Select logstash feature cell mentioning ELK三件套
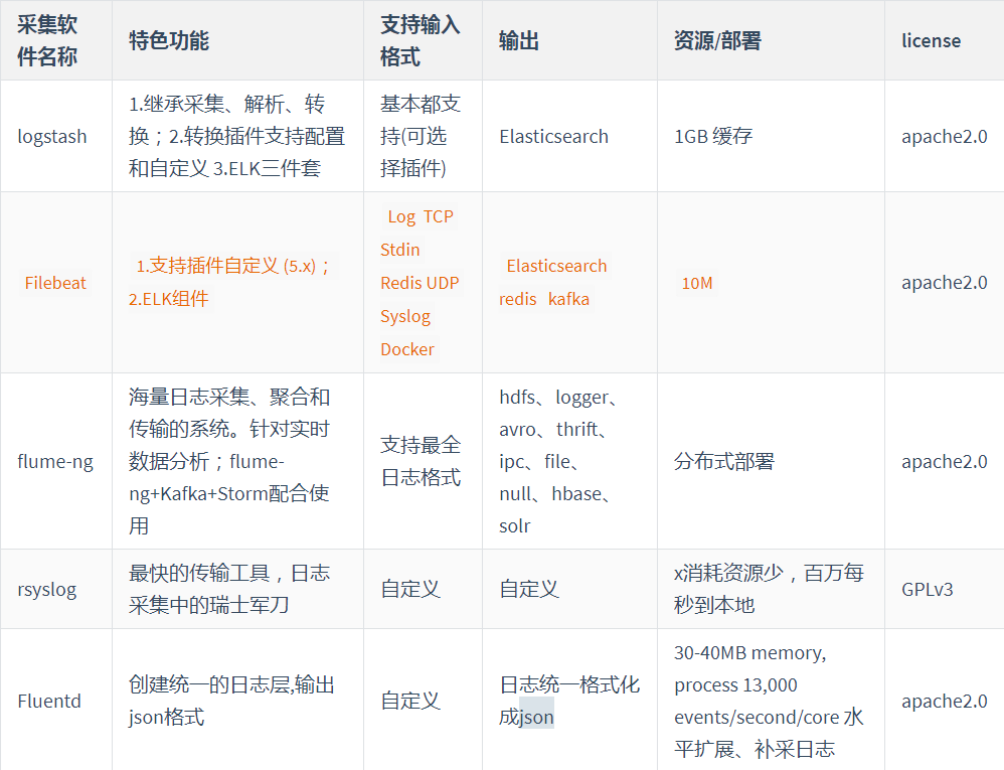The height and width of the screenshot is (770, 1004). click(237, 136)
